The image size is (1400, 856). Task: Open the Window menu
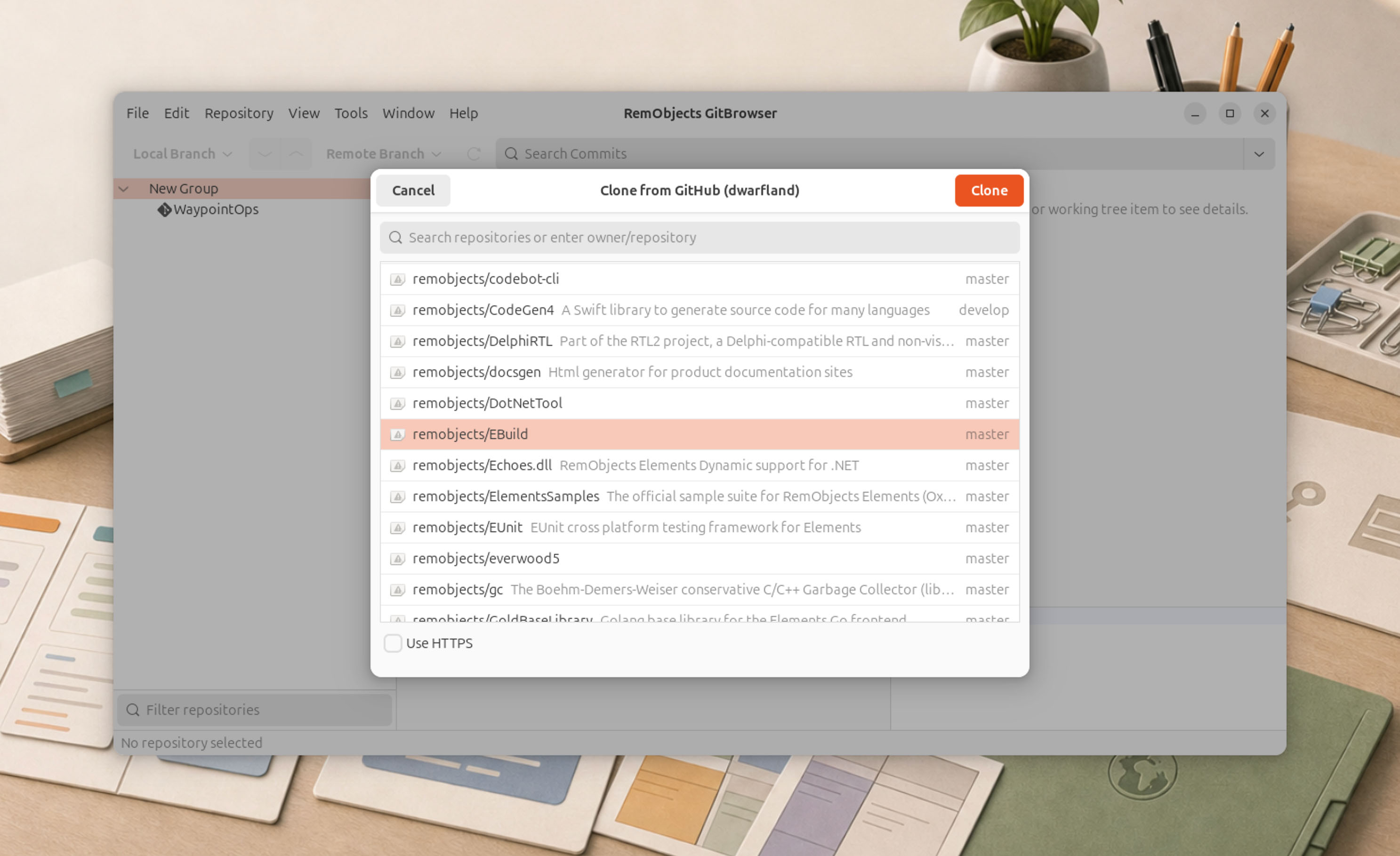point(409,113)
